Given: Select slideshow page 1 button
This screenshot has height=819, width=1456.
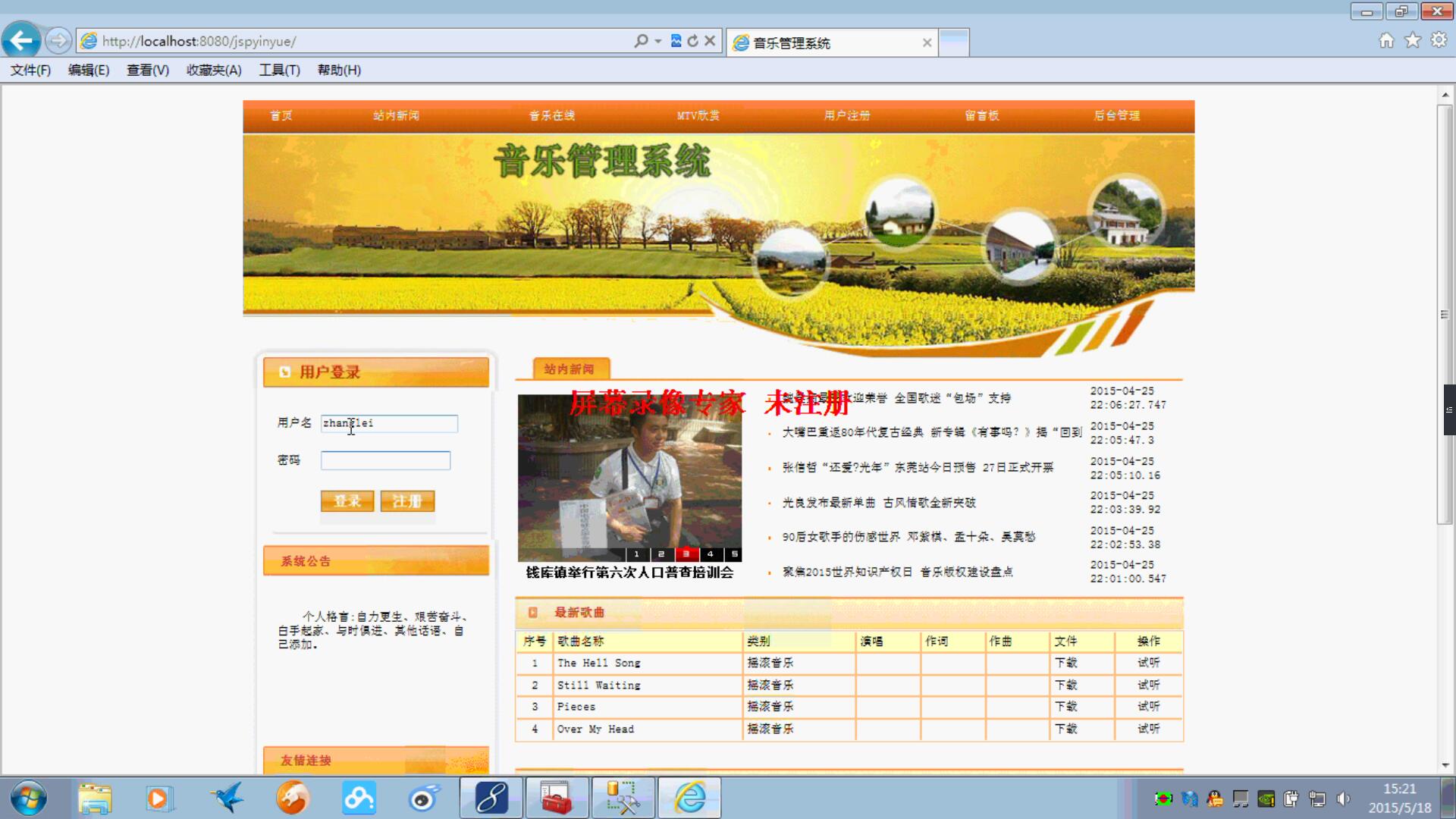Looking at the screenshot, I should pos(636,554).
